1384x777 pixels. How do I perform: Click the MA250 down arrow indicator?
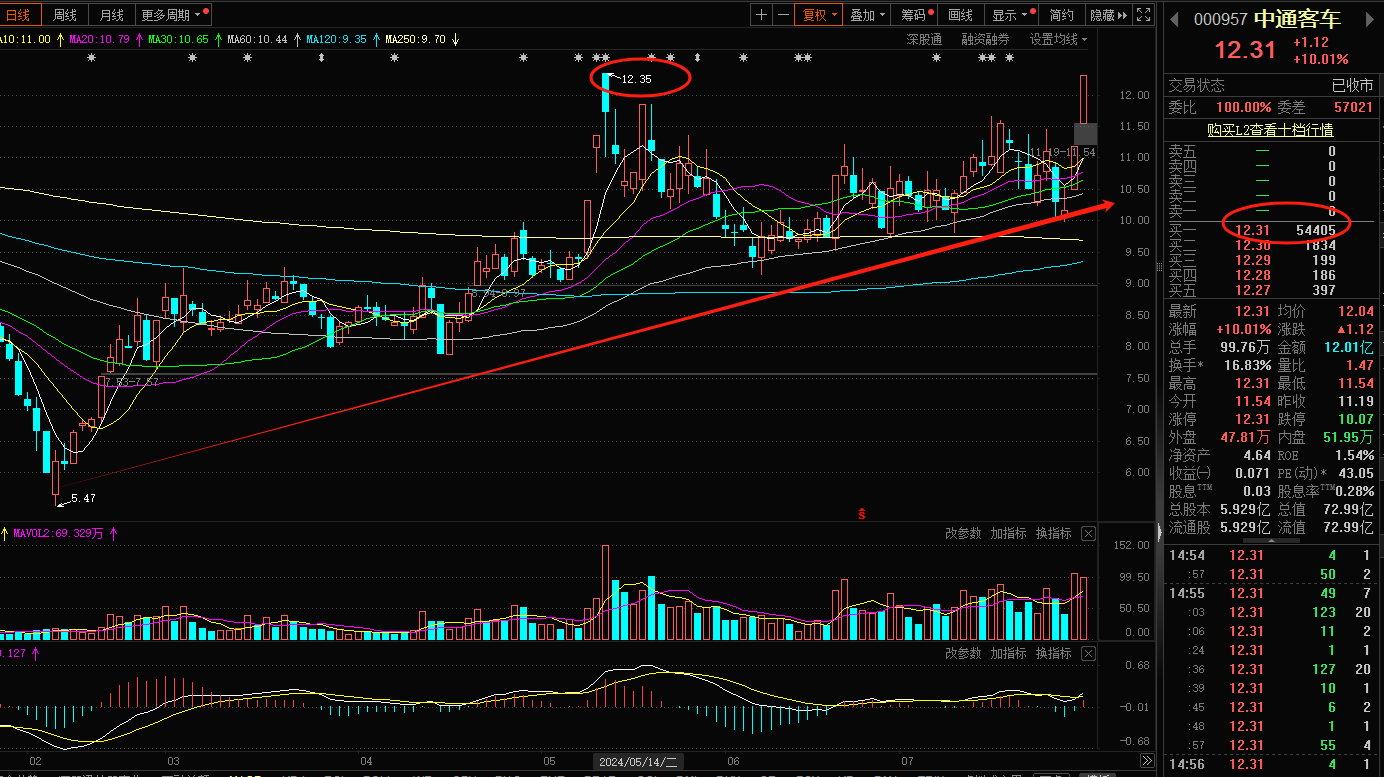click(x=456, y=40)
